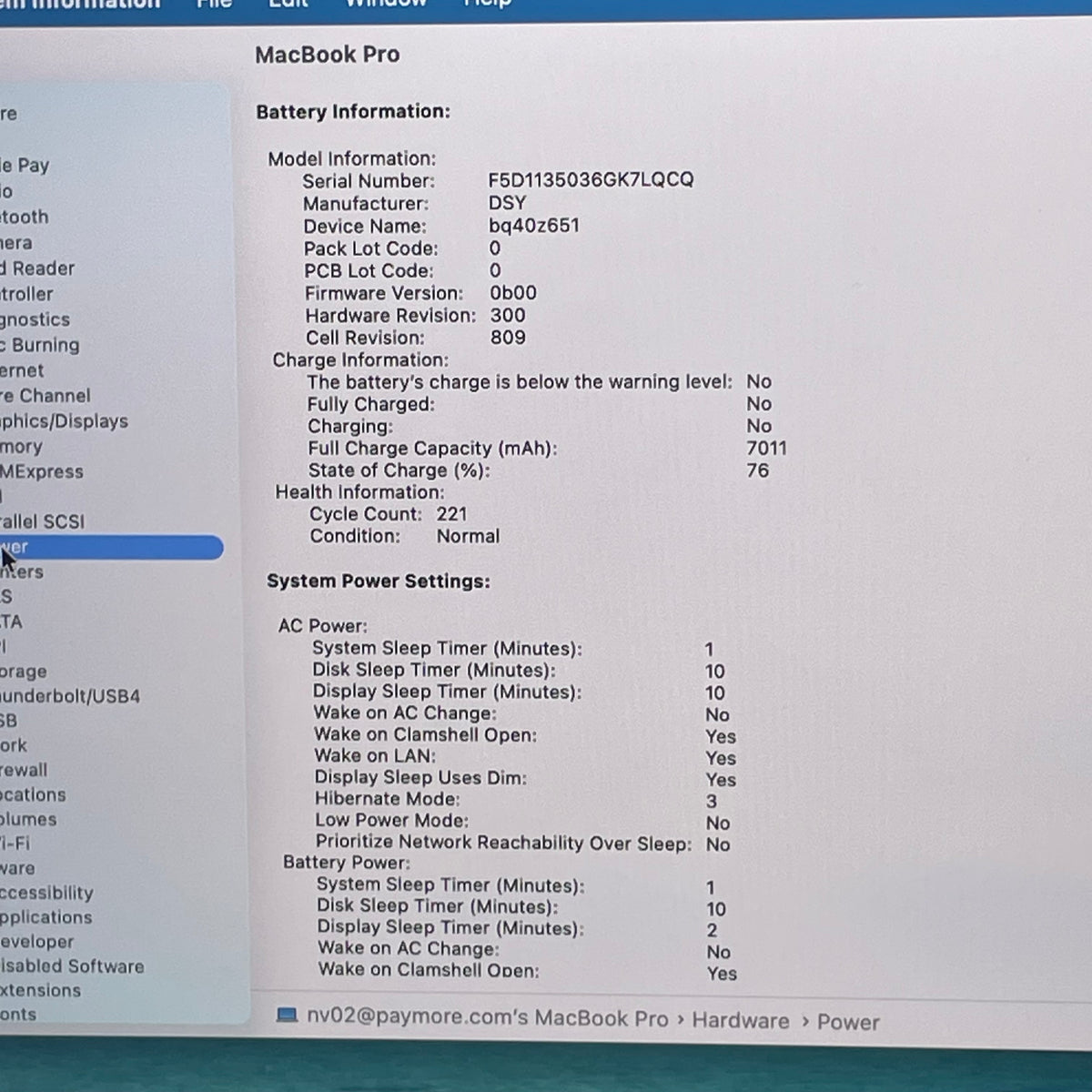Select Wi-Fi in the sidebar
Viewport: 1092px width, 1092px height.
15,844
